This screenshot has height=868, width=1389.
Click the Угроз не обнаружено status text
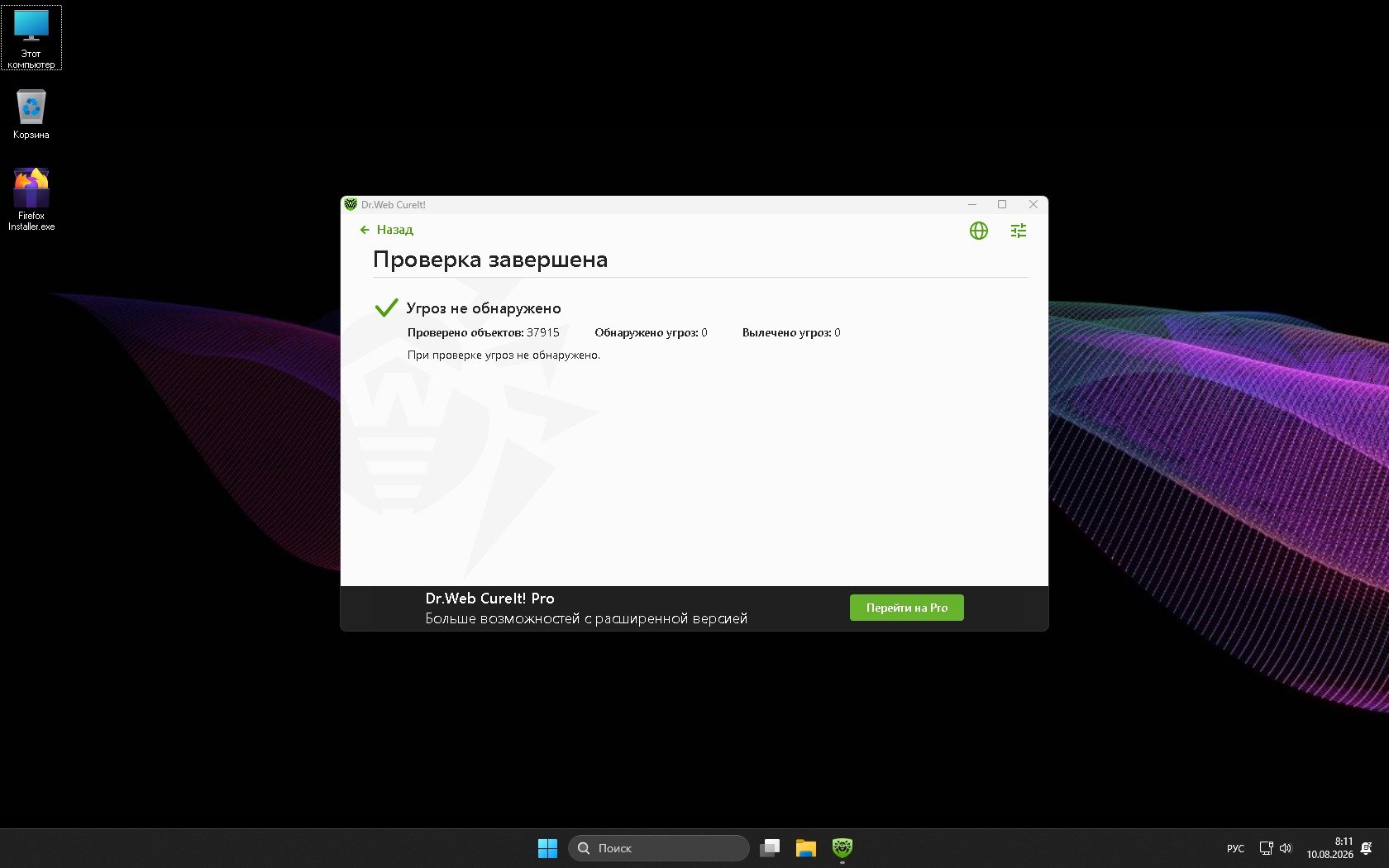(x=484, y=308)
